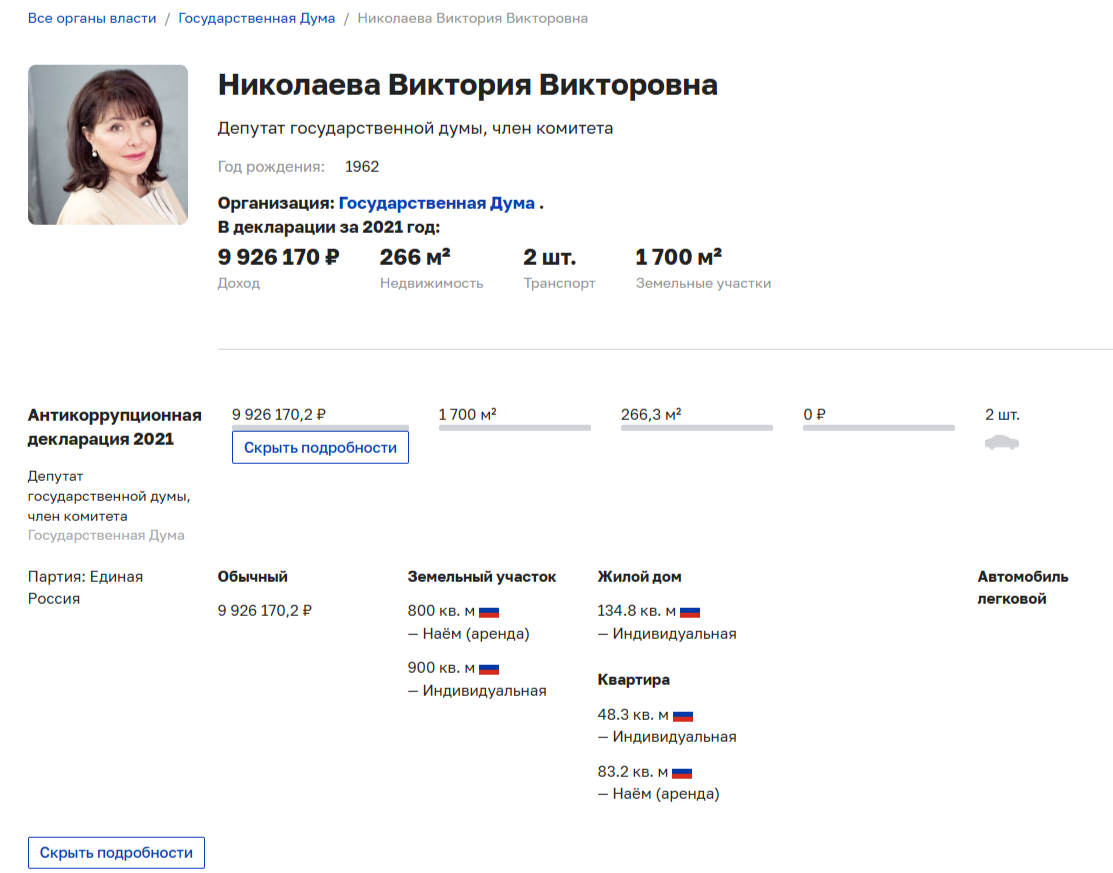This screenshot has height=873, width=1113.
Task: Click the birth year value "1962"
Action: pyautogui.click(x=362, y=167)
